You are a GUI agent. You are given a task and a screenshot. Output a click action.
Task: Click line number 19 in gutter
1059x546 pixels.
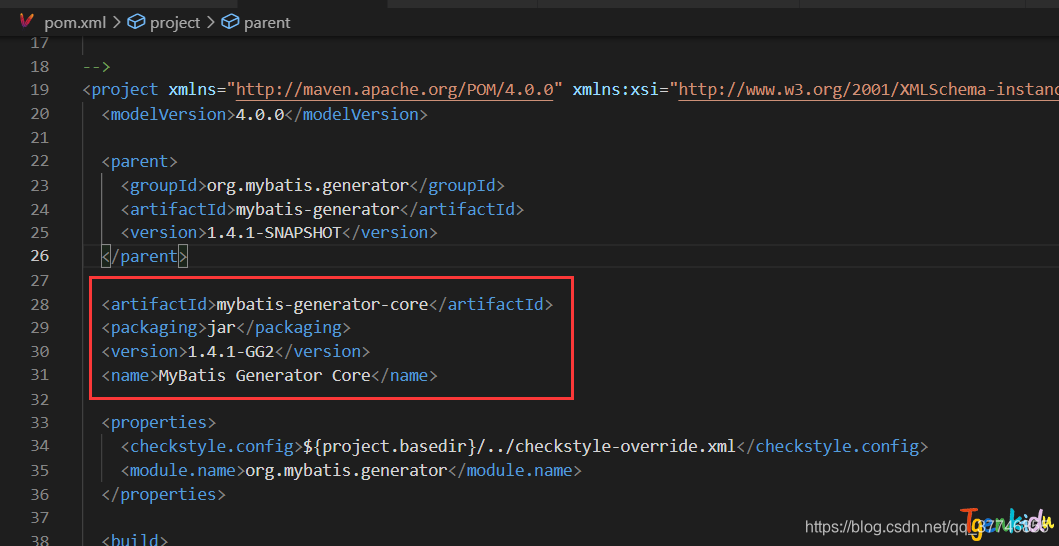(40, 90)
